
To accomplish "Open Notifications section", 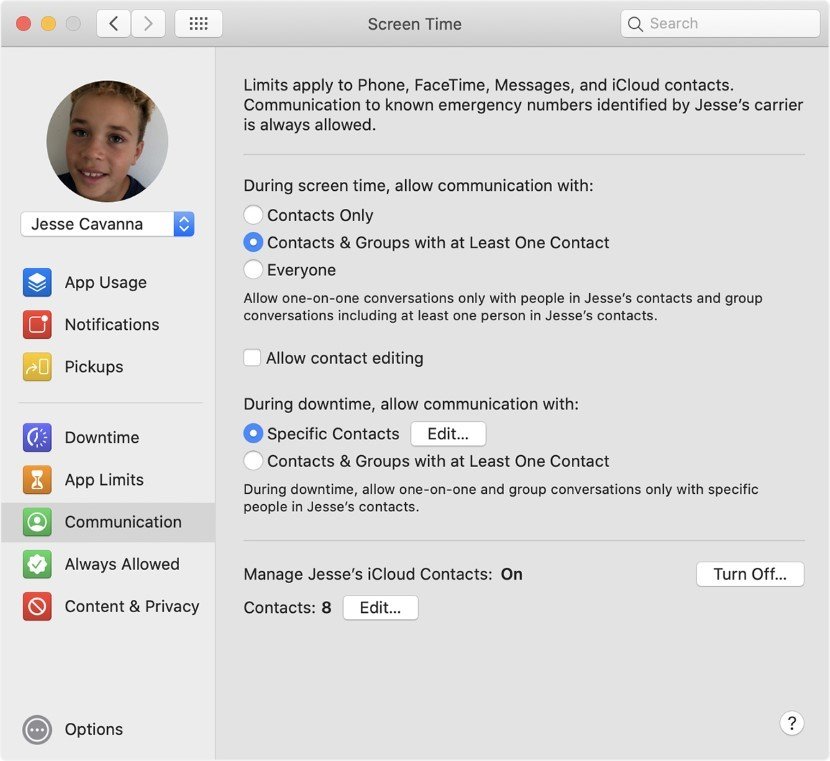I will pos(112,324).
